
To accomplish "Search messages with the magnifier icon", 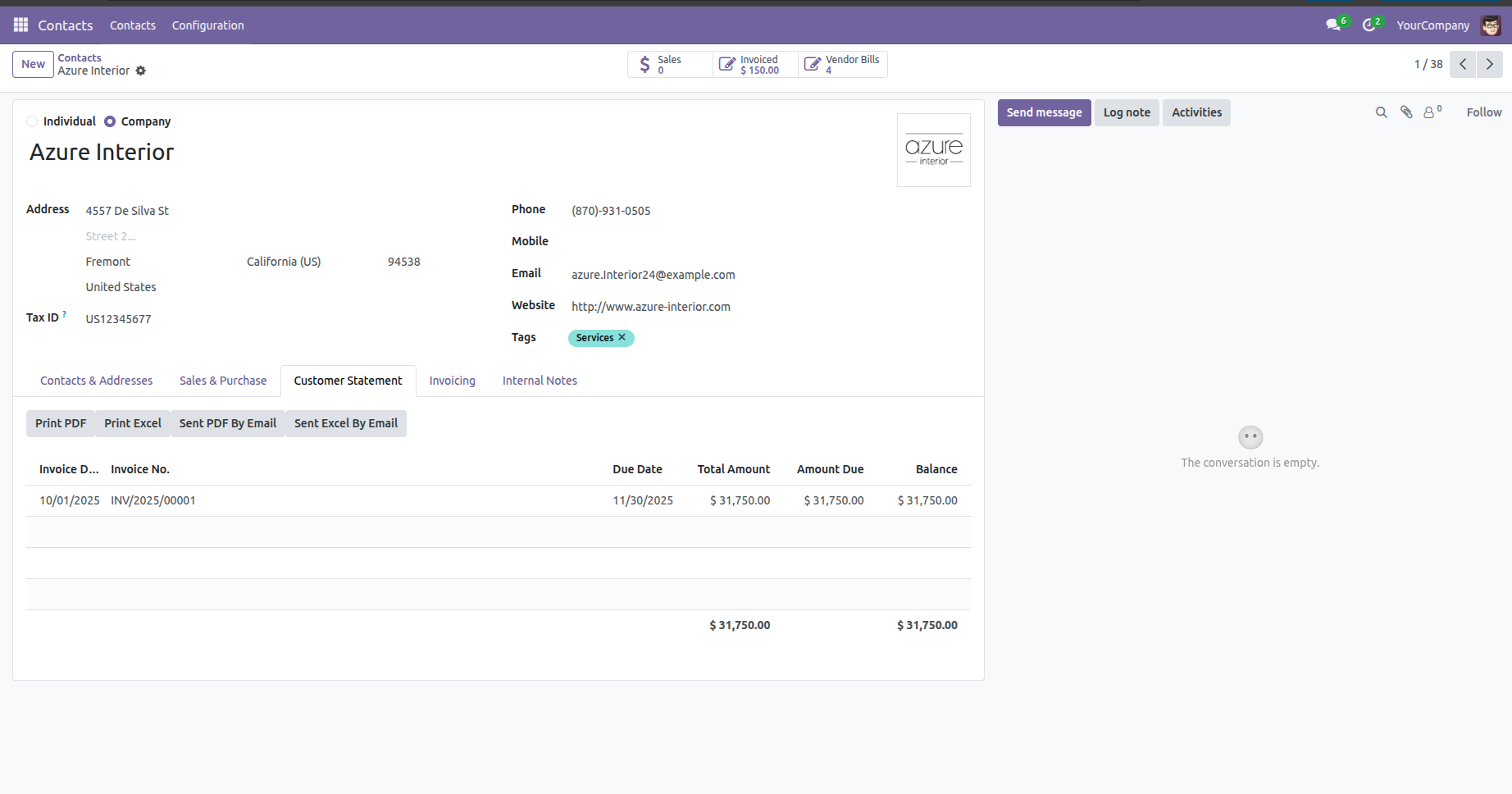I will pos(1382,112).
